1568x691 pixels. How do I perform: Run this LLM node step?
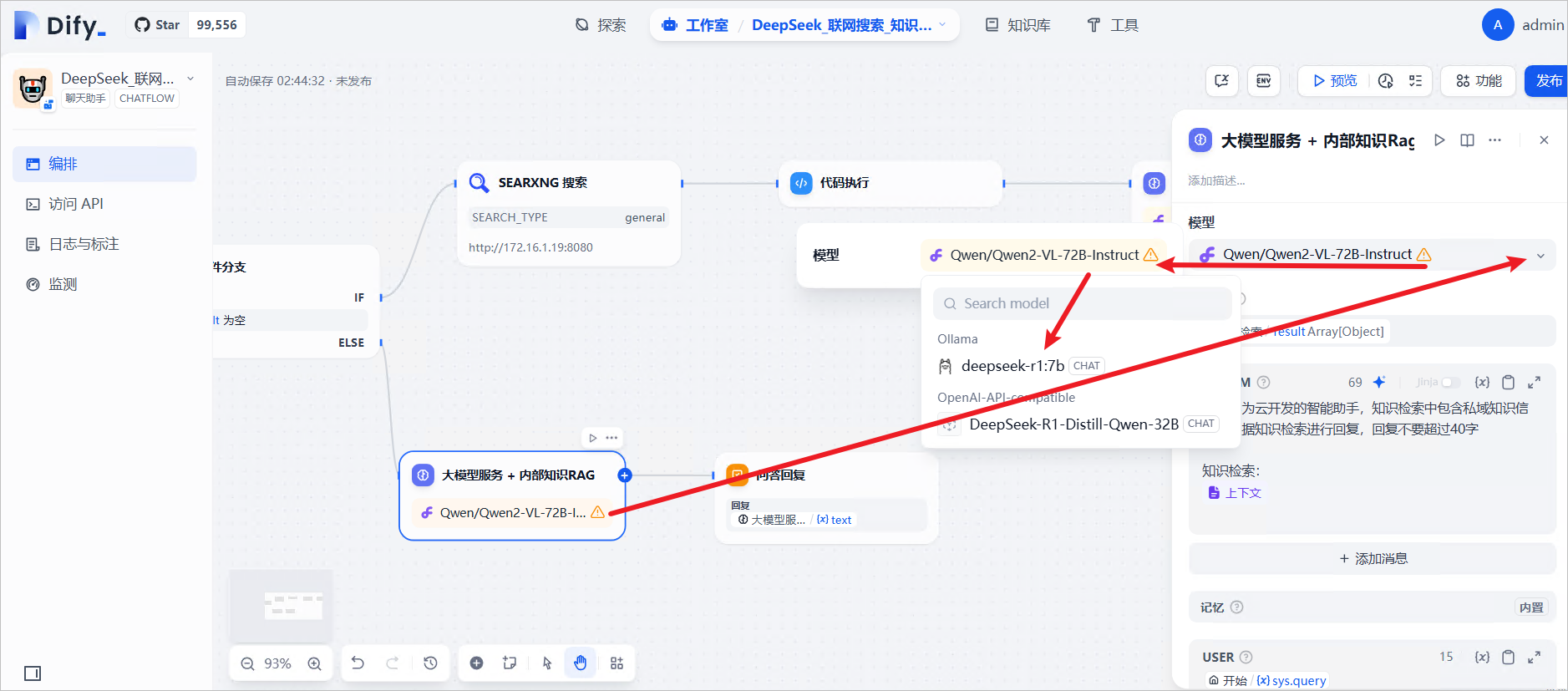coord(1439,140)
